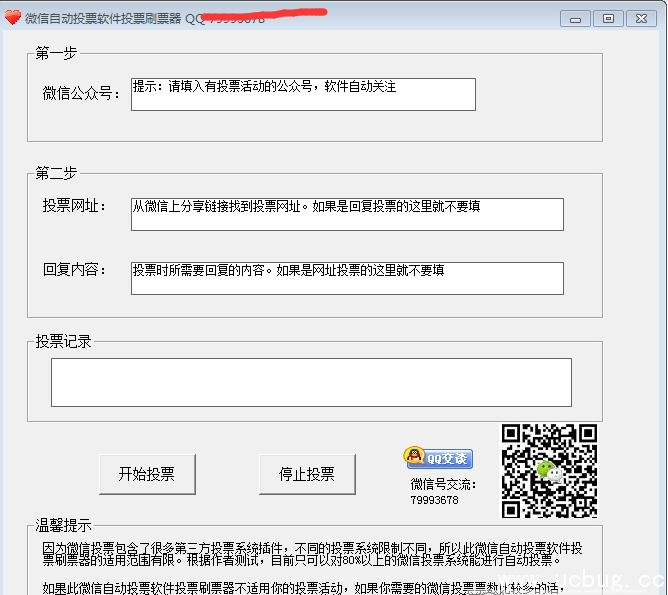Start voting with 开始投票 button
The width and height of the screenshot is (668, 595).
pos(147,474)
